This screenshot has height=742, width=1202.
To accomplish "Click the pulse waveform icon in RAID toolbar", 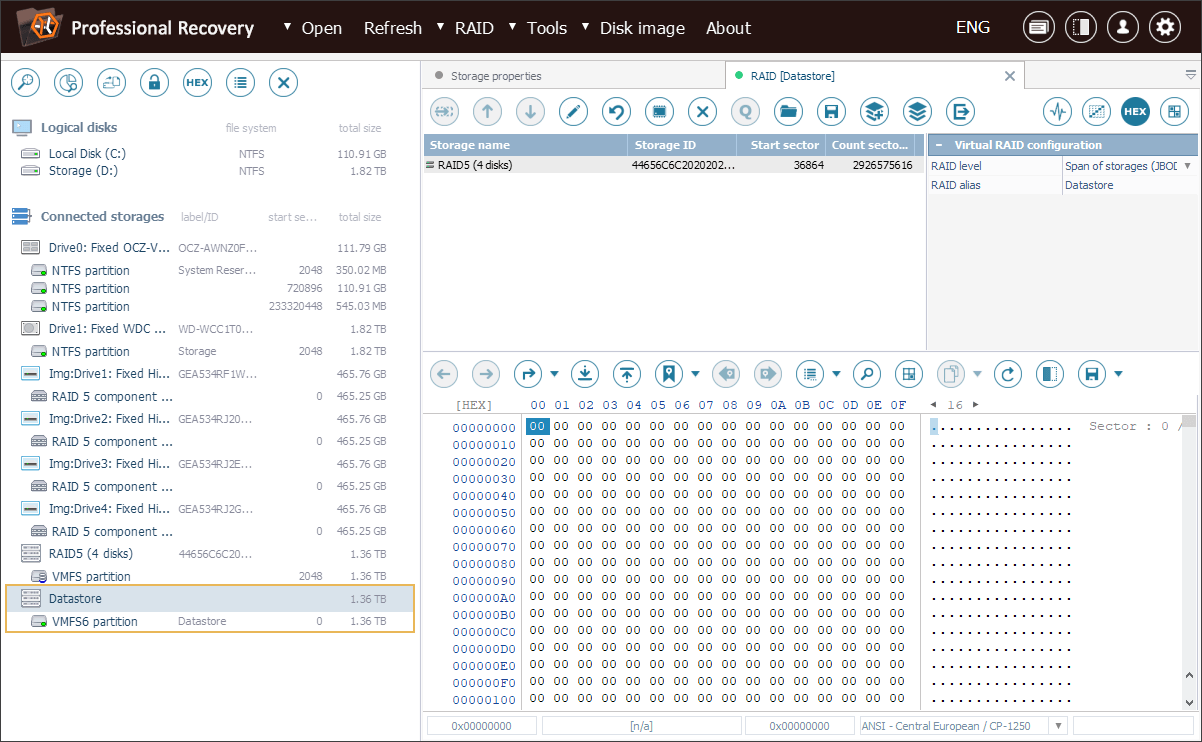I will pyautogui.click(x=1057, y=111).
